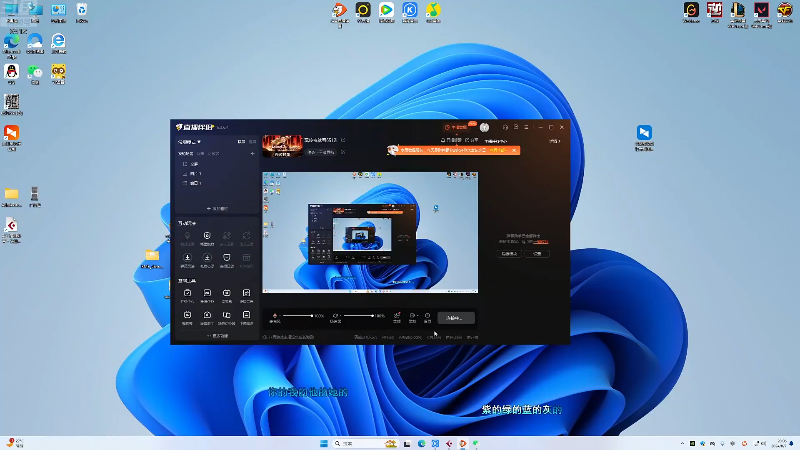Click the microphone icon in the audio bar
800x450 pixels.
pyautogui.click(x=275, y=317)
